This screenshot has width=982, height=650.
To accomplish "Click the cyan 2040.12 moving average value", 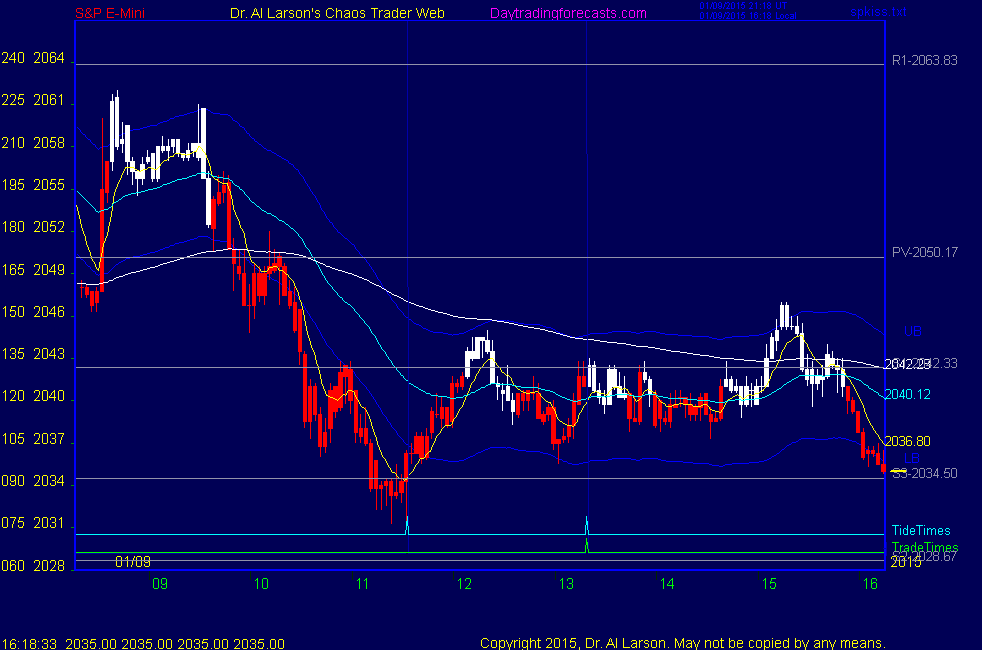I will click(x=908, y=395).
